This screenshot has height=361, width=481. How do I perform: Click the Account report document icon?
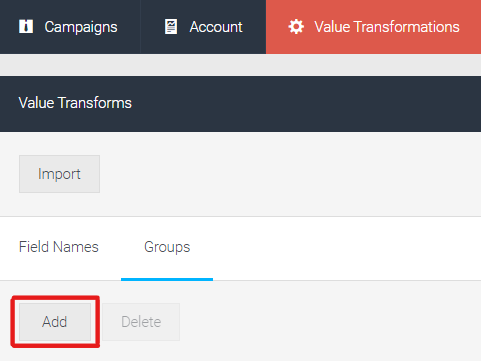pyautogui.click(x=171, y=27)
